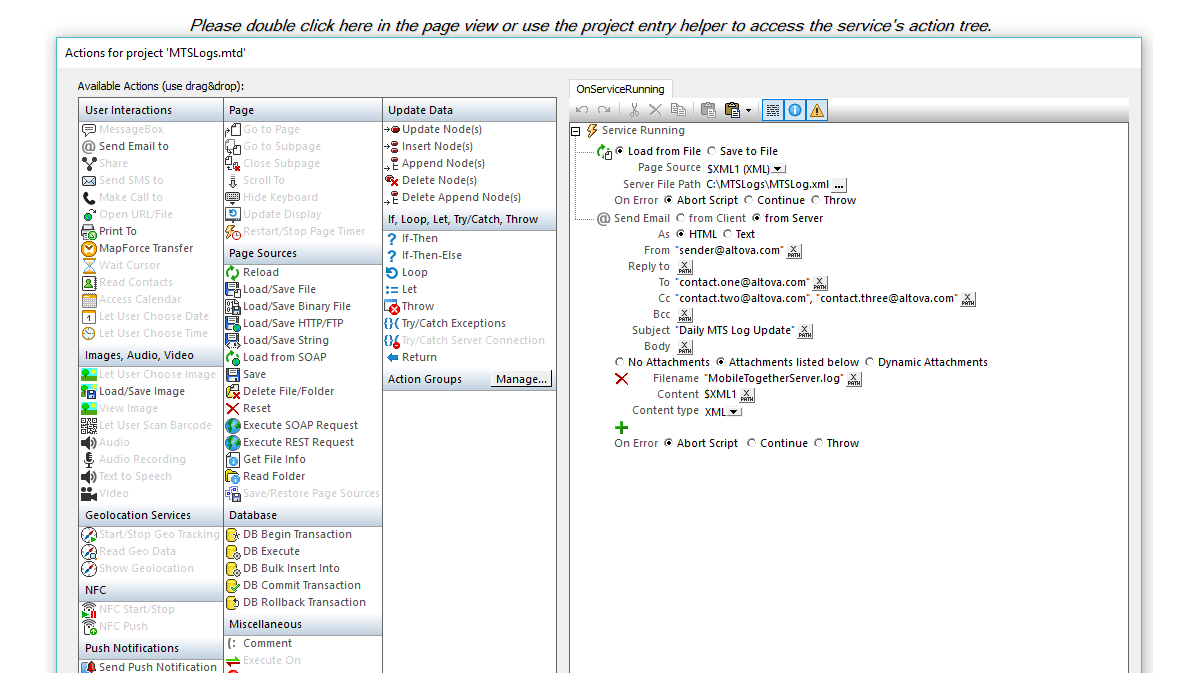This screenshot has width=1198, height=673.
Task: Remove the attachment with the red X icon
Action: 622,379
